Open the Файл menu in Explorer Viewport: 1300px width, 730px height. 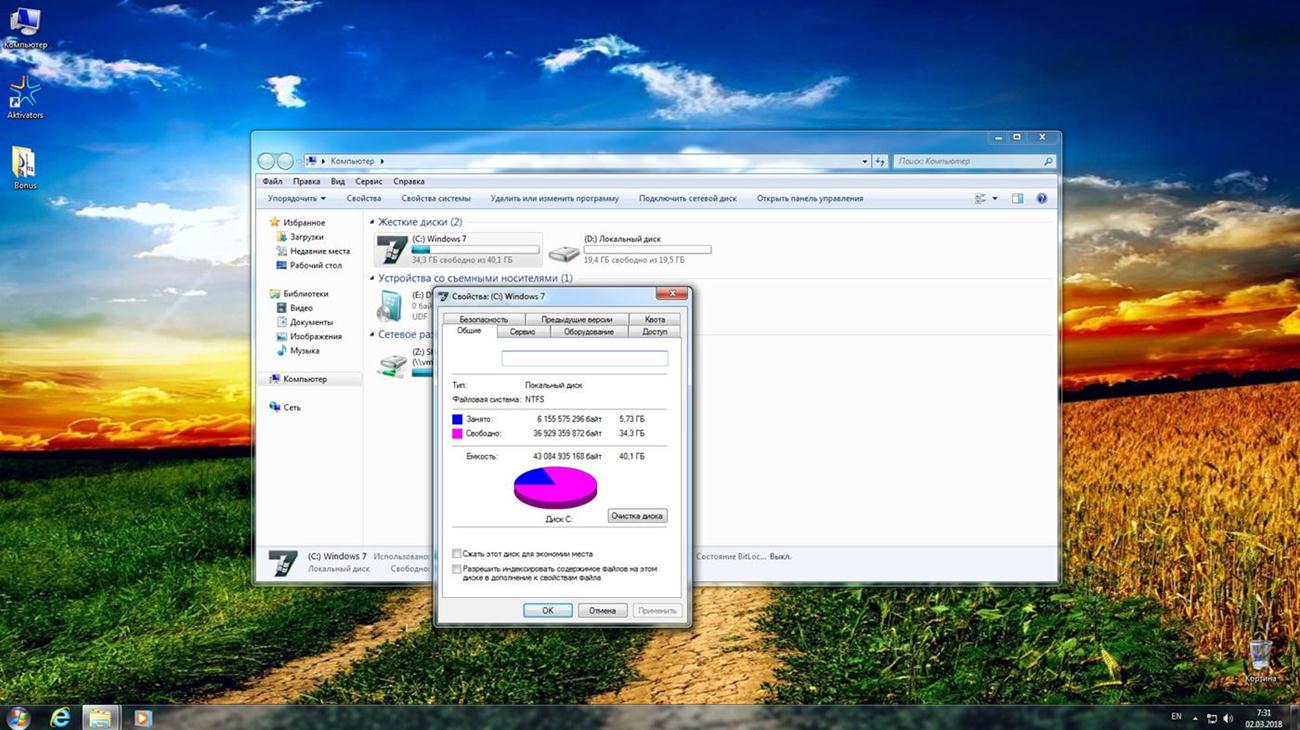coord(272,182)
